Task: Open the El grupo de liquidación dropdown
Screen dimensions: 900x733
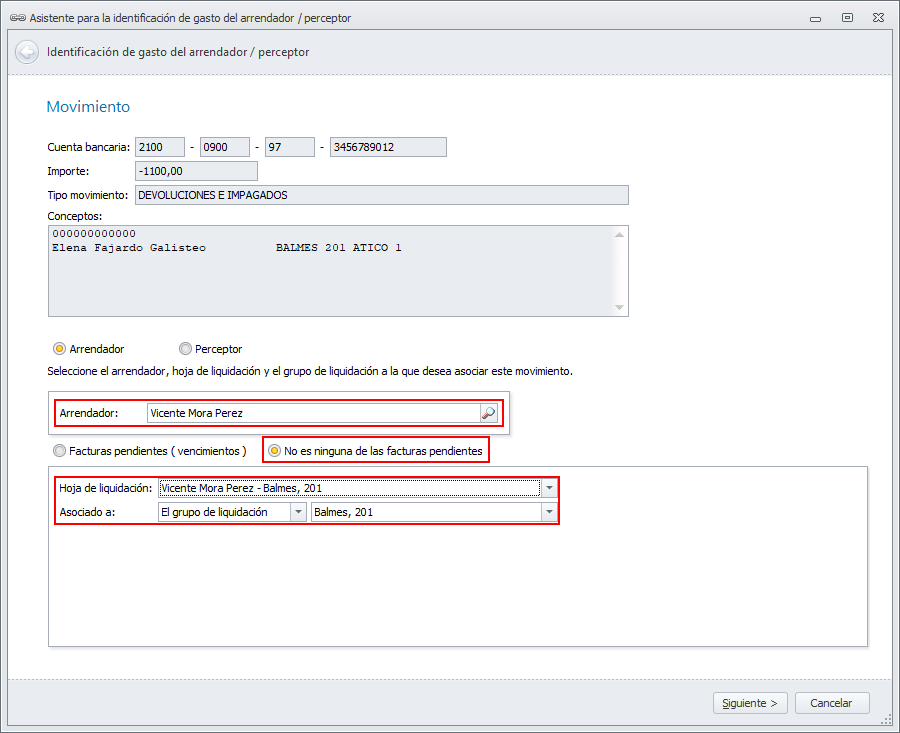Action: click(x=298, y=512)
